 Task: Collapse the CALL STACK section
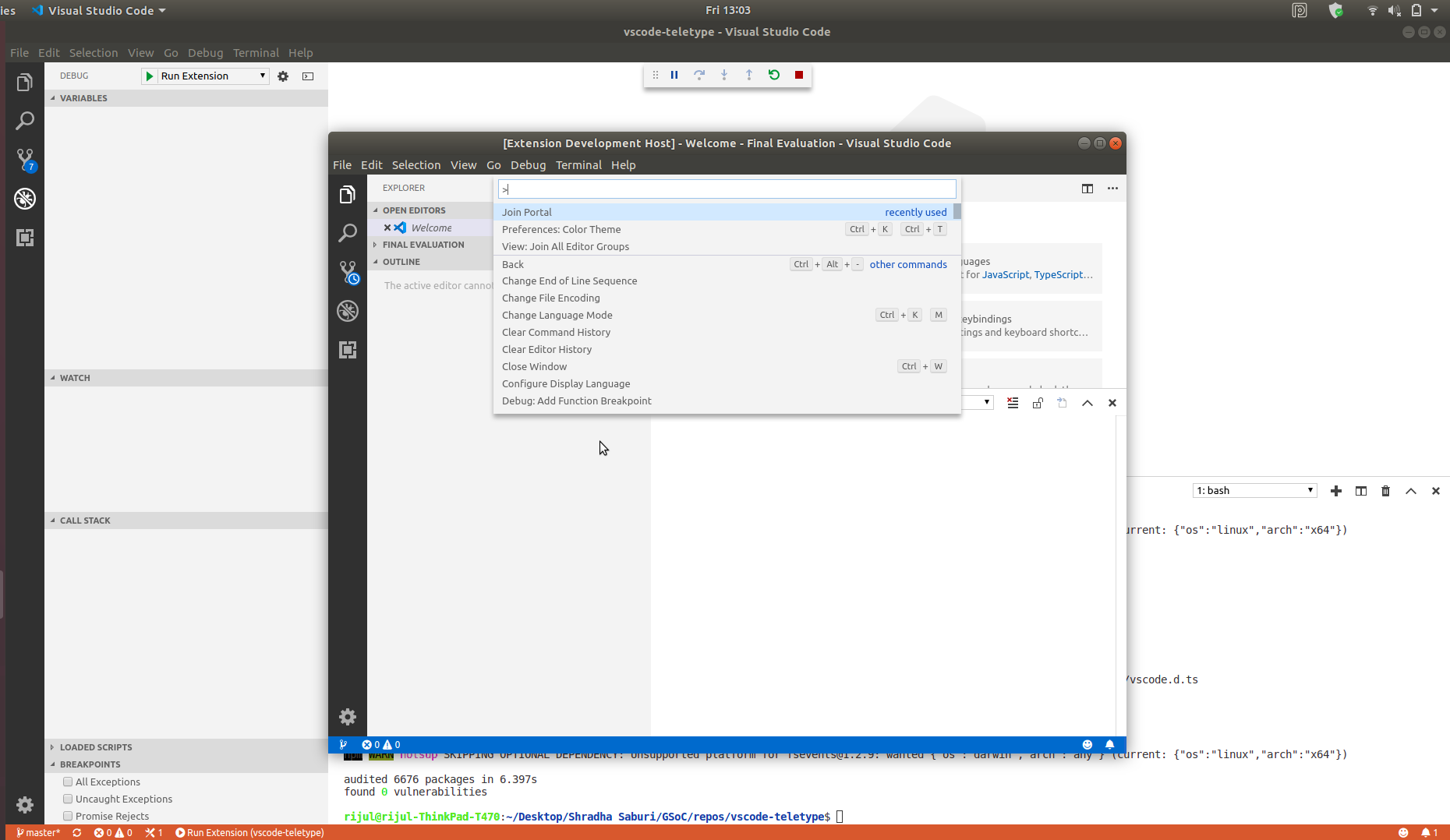pyautogui.click(x=186, y=521)
